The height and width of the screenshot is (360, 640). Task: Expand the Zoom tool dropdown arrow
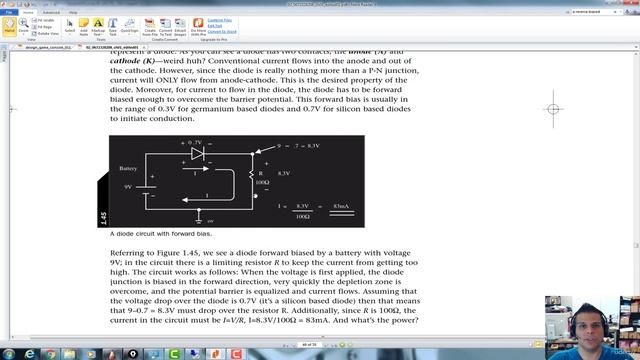coord(23,34)
